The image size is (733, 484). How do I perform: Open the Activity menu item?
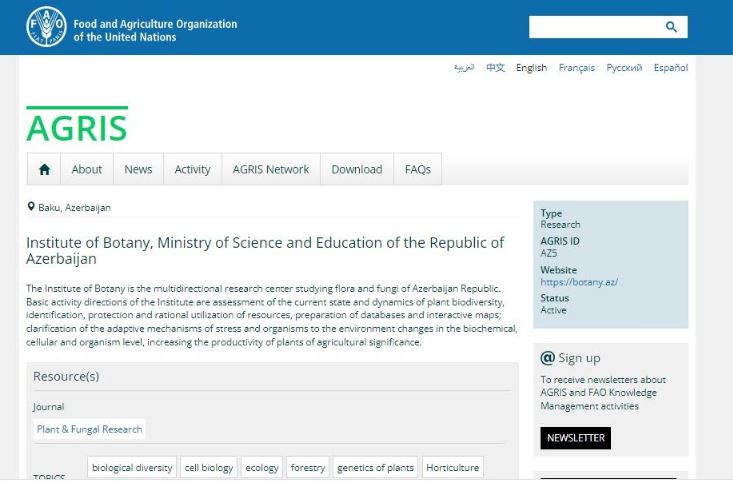(x=192, y=169)
